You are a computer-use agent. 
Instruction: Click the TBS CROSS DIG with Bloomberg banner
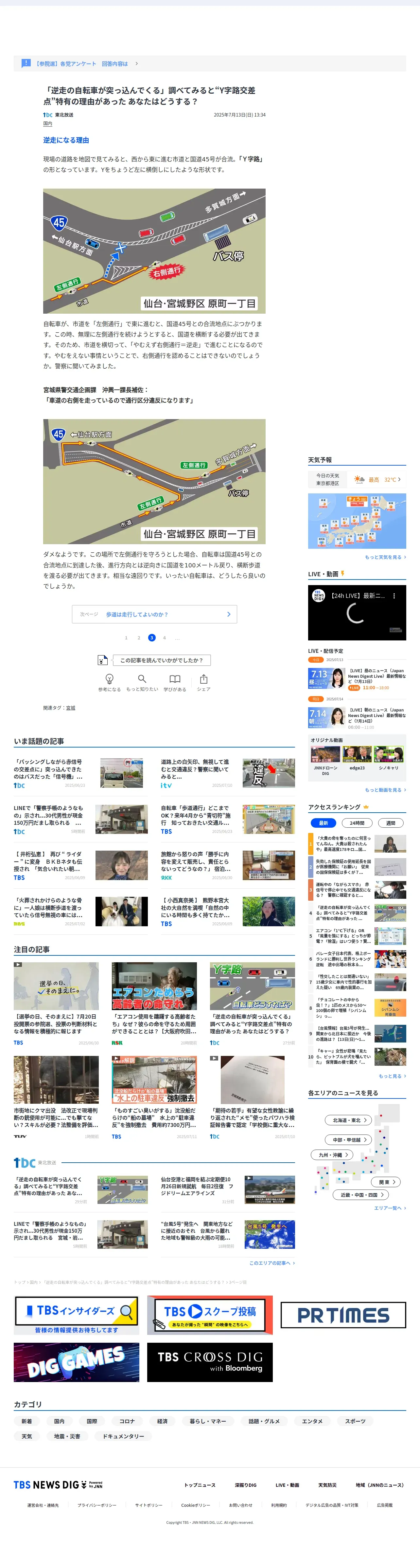click(x=210, y=1362)
